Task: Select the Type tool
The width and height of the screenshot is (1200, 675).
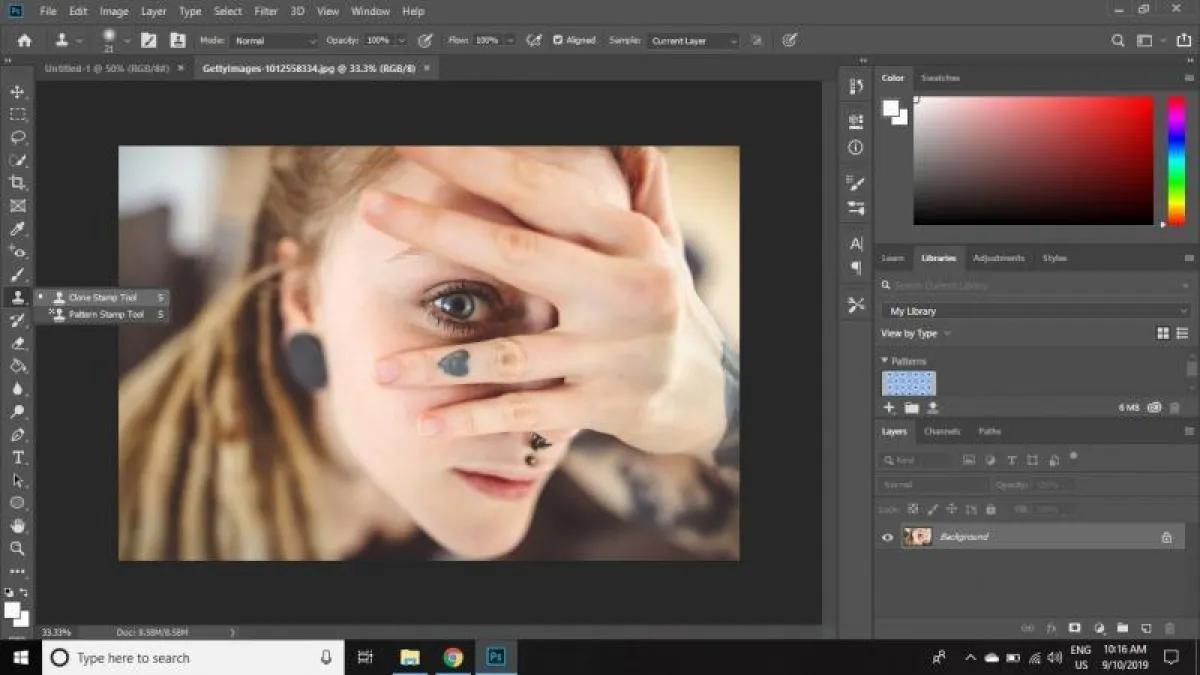Action: [x=17, y=457]
